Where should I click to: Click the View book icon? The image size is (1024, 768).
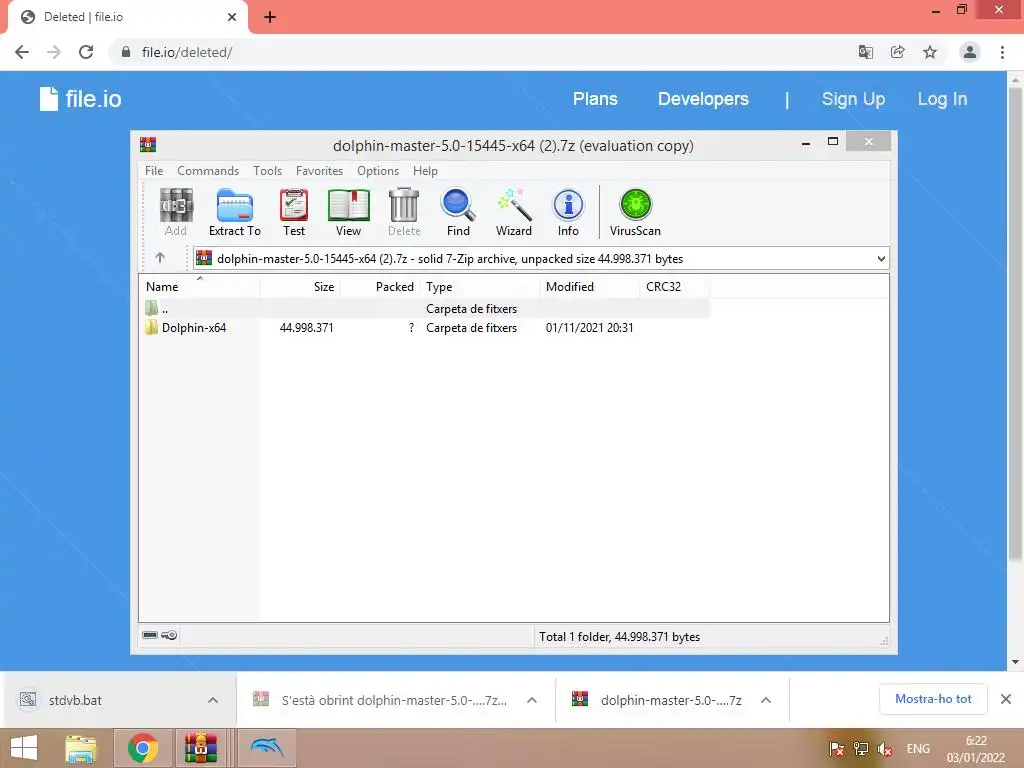click(x=348, y=212)
